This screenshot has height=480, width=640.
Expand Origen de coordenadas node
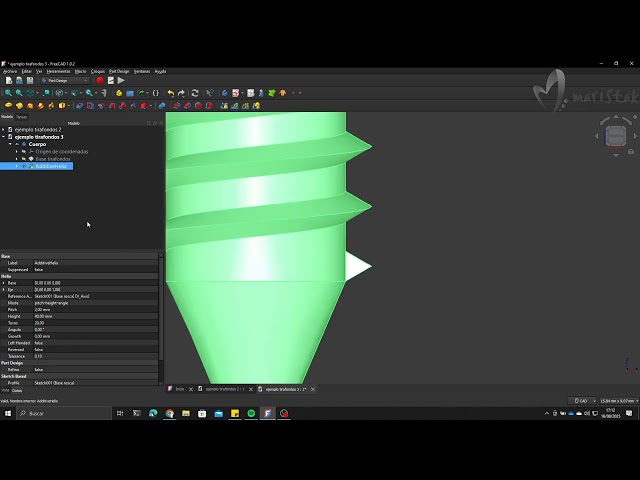click(17, 152)
